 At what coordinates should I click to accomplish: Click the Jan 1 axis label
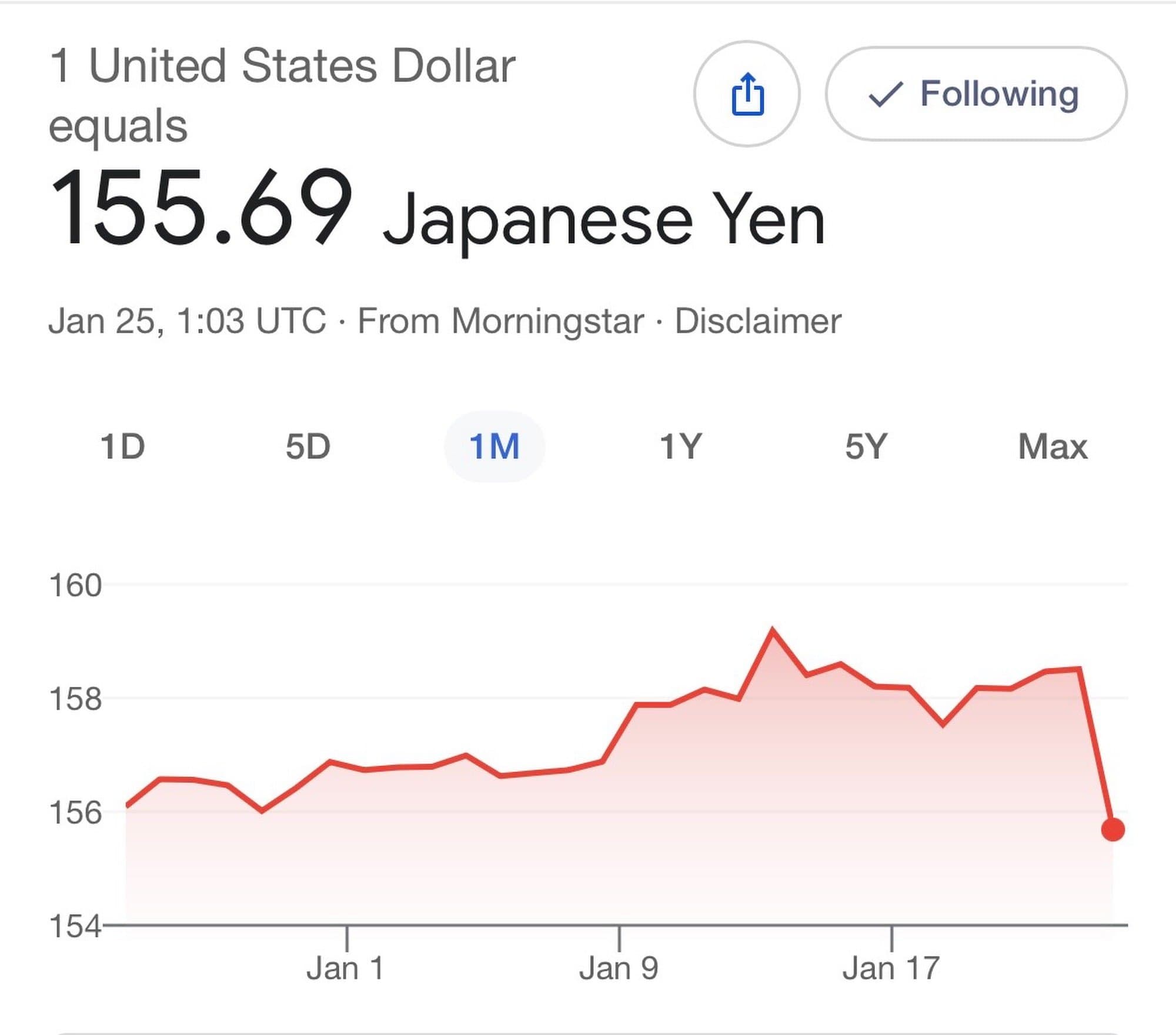[345, 969]
